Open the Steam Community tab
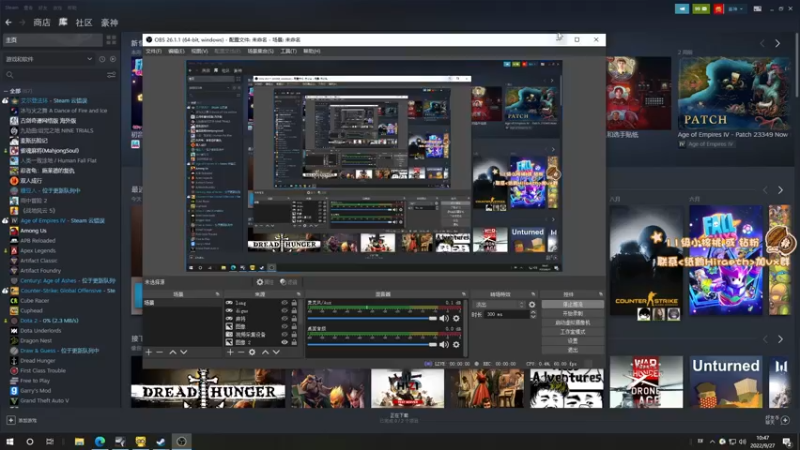The image size is (800, 450). click(84, 22)
